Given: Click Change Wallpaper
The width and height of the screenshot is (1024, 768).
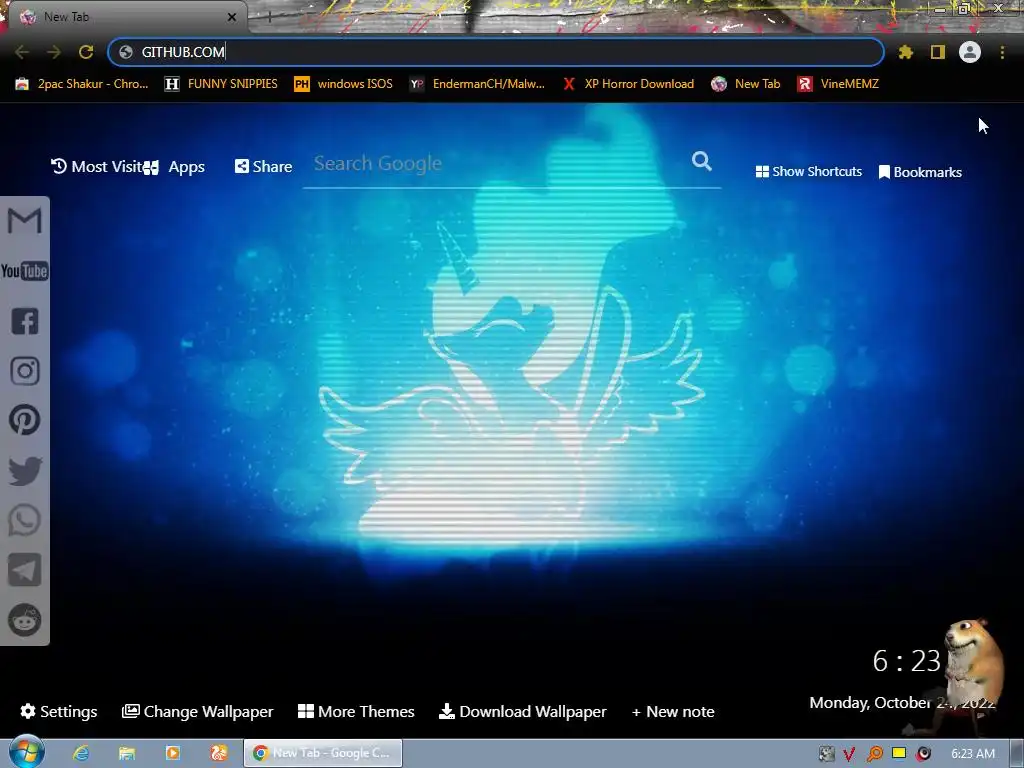Looking at the screenshot, I should pos(197,711).
